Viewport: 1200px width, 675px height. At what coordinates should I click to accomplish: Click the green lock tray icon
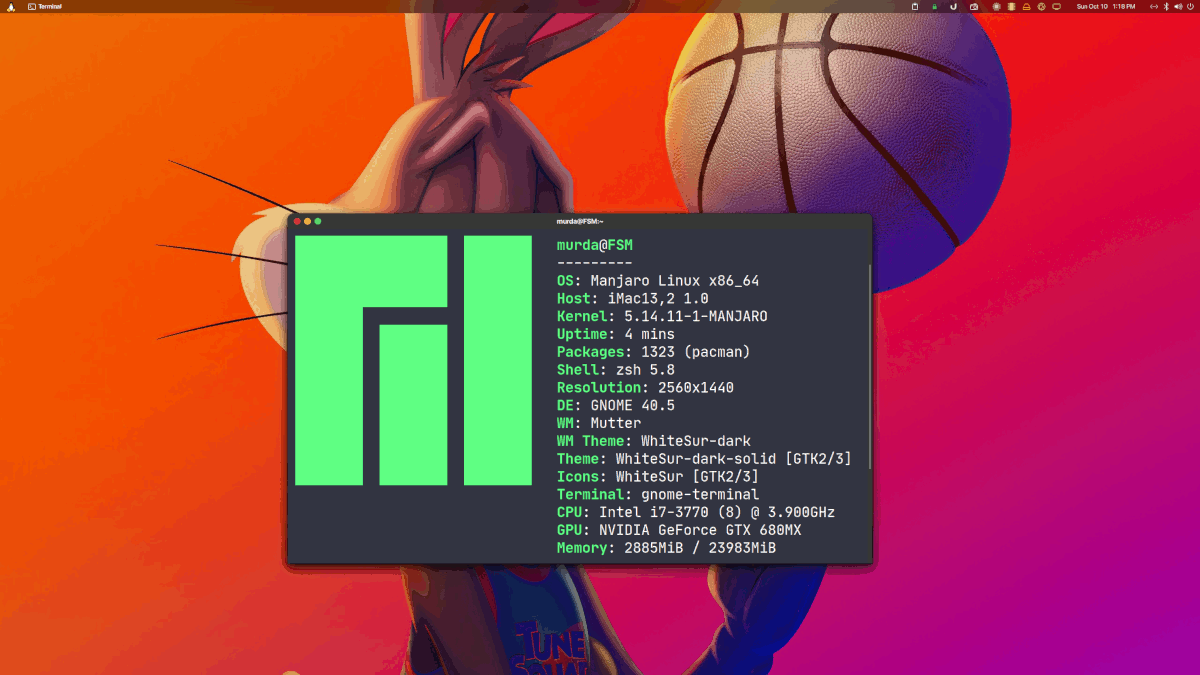(x=935, y=6)
